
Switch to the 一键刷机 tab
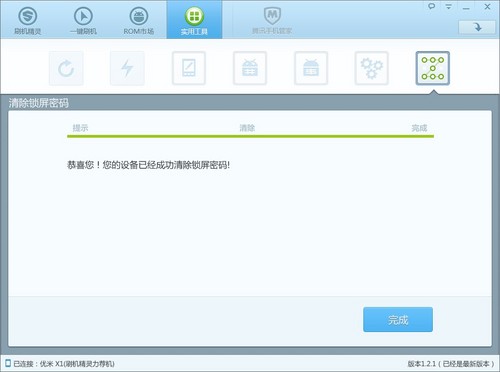(x=83, y=20)
